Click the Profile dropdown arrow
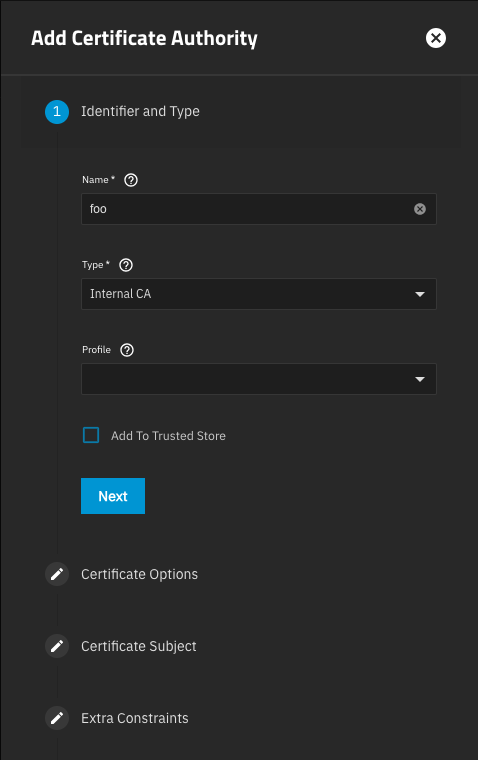This screenshot has width=478, height=760. point(420,379)
